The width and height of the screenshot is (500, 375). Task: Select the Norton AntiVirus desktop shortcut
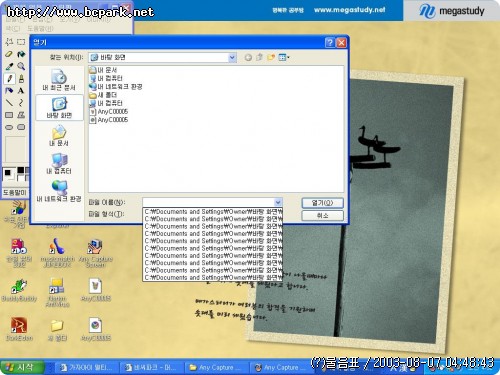coord(57,292)
